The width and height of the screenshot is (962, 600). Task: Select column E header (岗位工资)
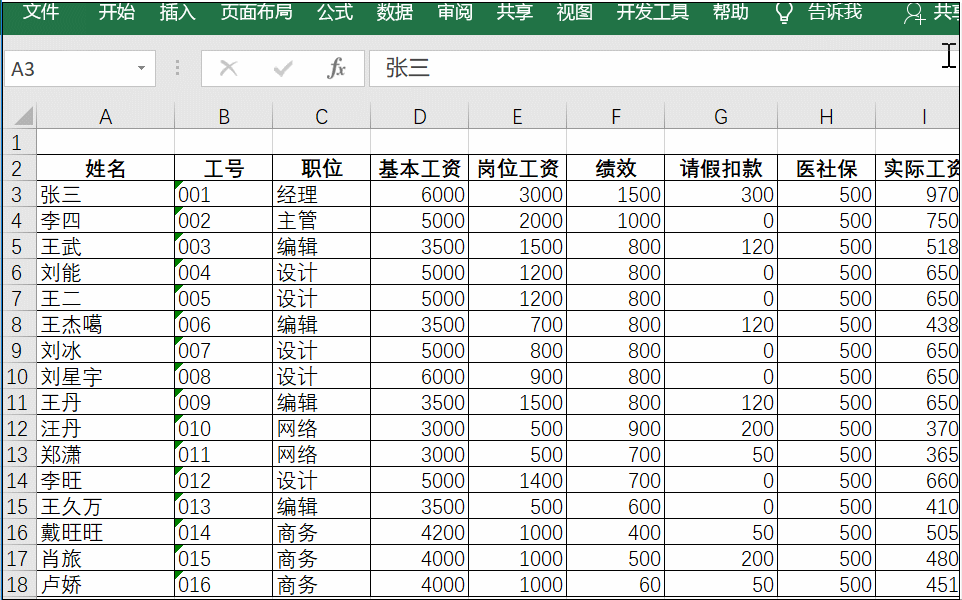[517, 115]
